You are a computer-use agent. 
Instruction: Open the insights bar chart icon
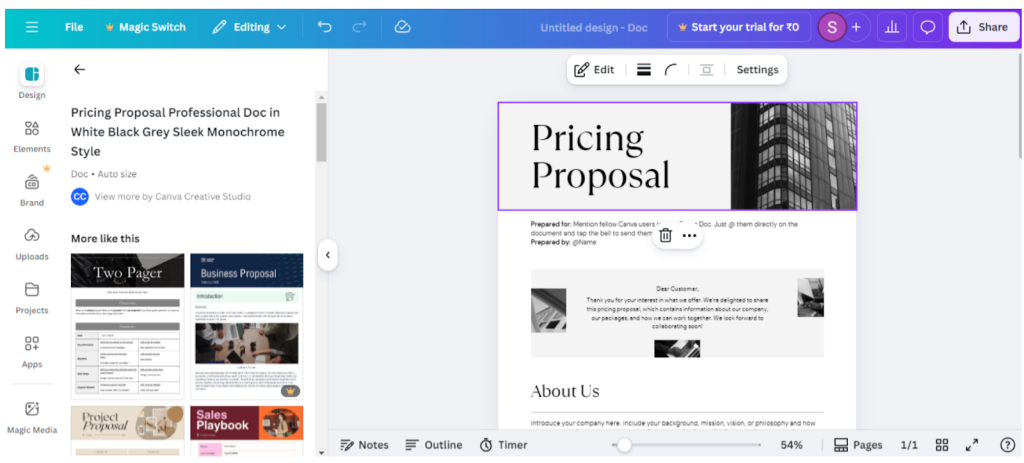[x=891, y=27]
